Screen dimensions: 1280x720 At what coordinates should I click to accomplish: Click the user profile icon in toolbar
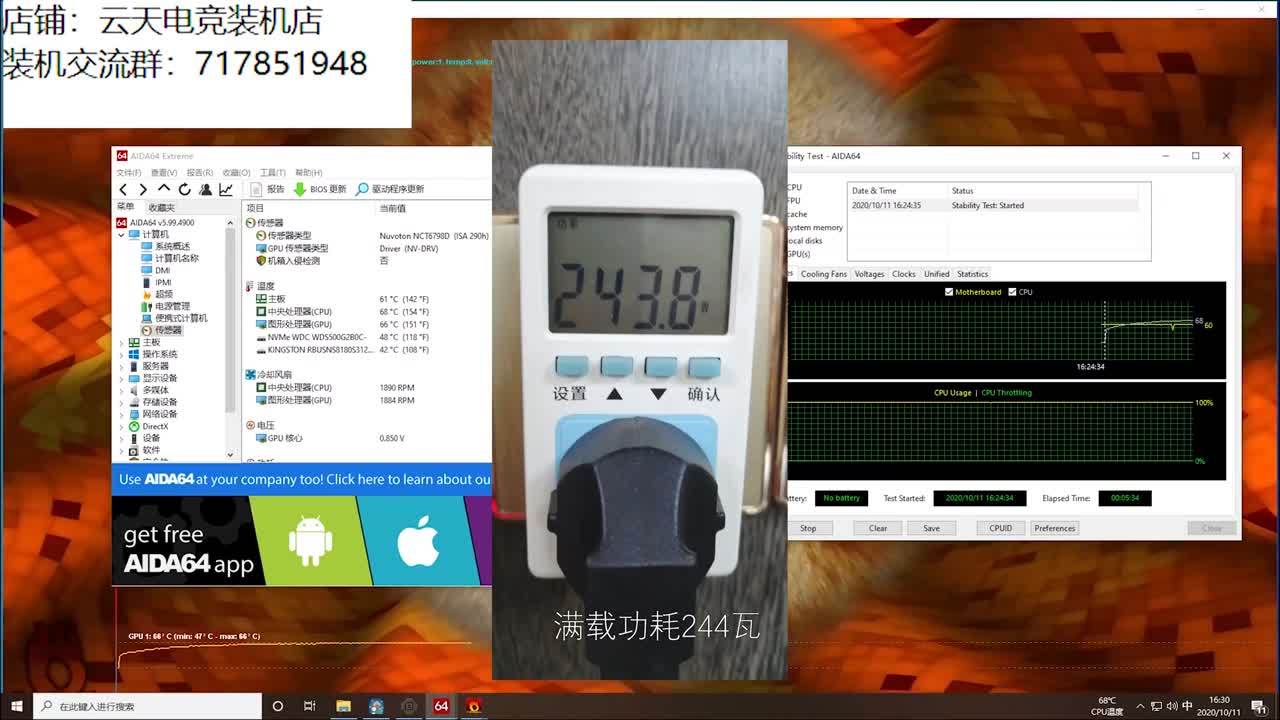click(205, 189)
